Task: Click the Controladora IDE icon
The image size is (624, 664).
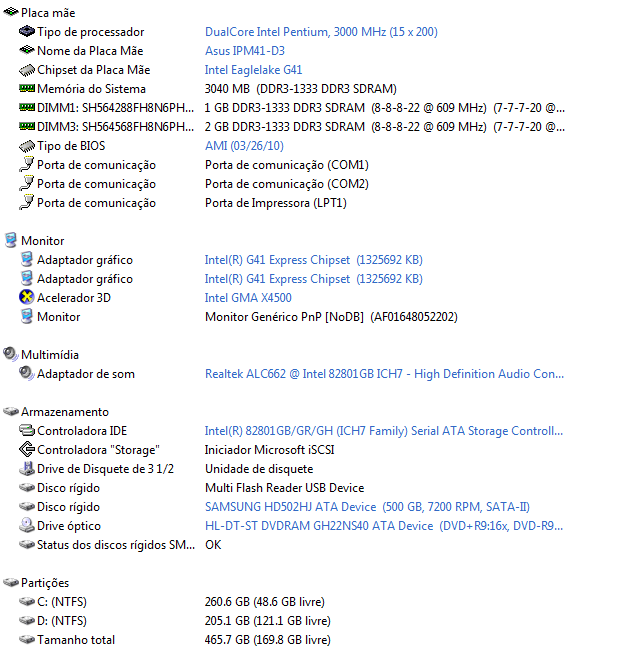Action: [x=27, y=431]
